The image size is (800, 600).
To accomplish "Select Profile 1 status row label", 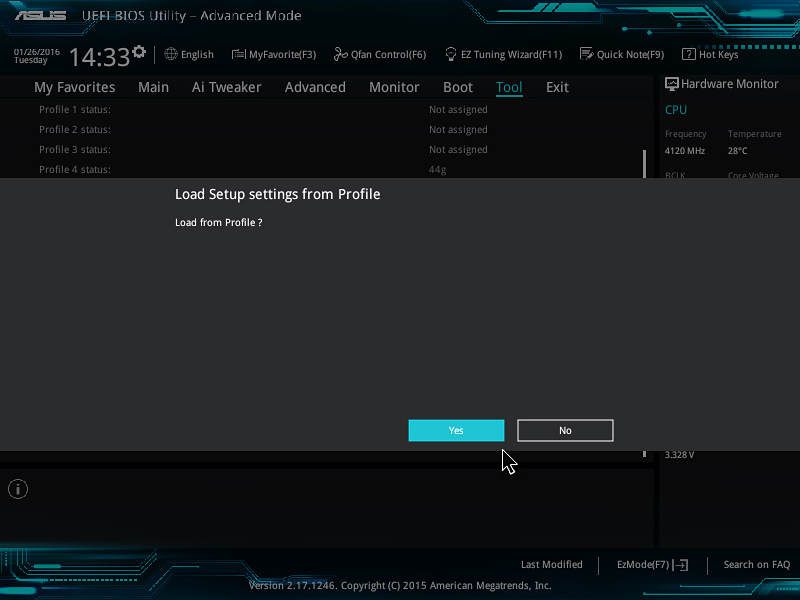I will click(x=74, y=110).
